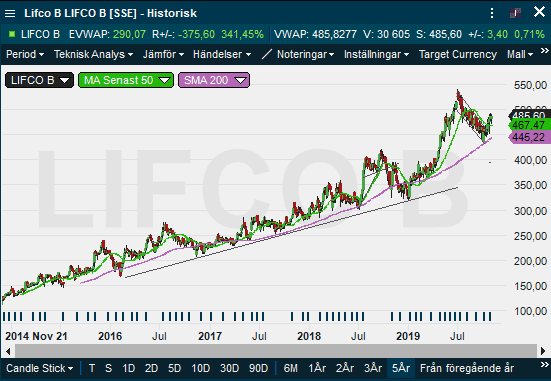Click the 2017 label on the time axis

pos(210,336)
